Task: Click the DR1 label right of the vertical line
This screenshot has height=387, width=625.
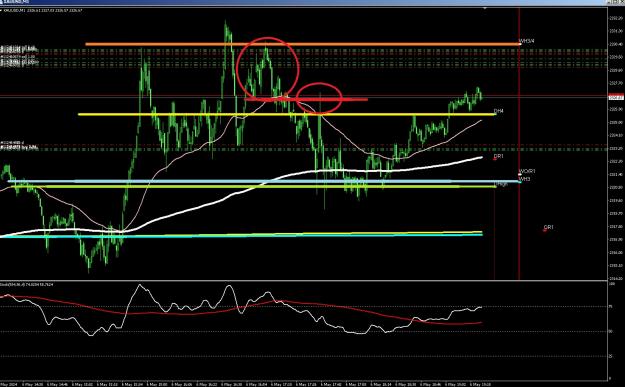Action: click(548, 227)
